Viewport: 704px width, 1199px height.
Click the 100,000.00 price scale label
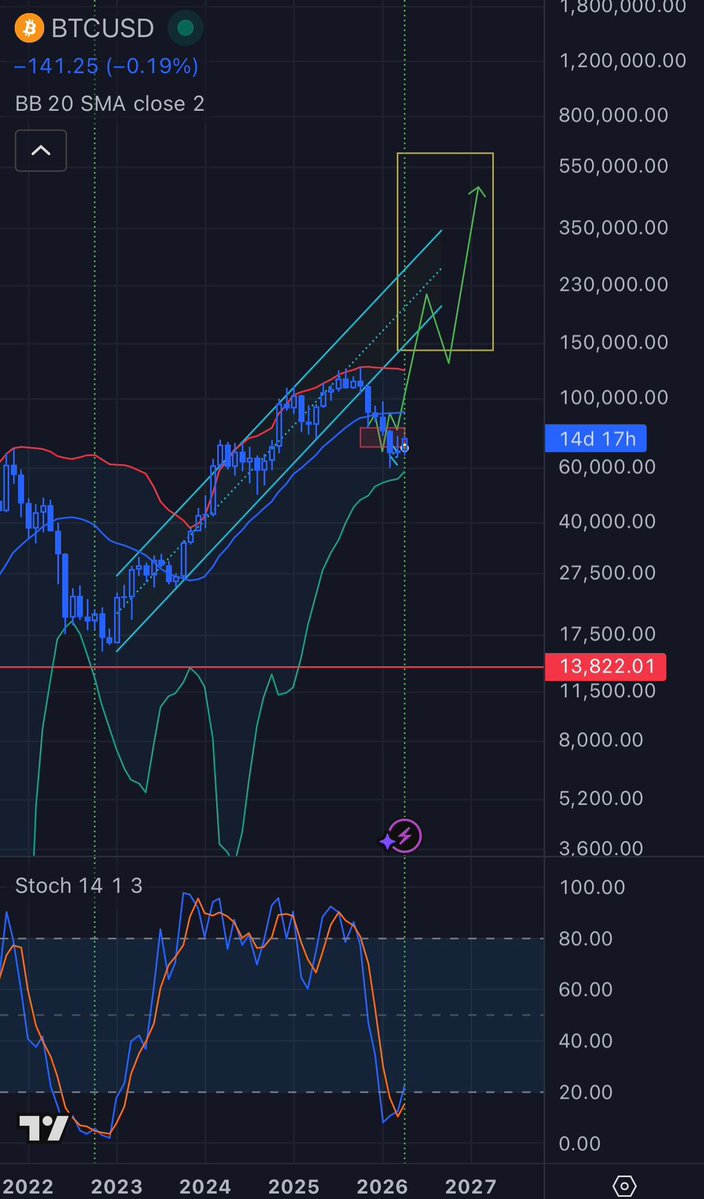(614, 397)
